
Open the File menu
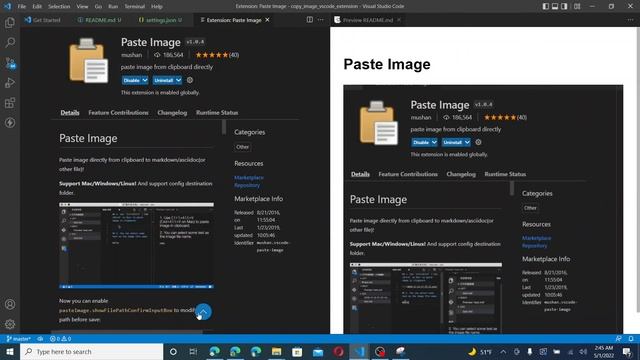(22, 7)
